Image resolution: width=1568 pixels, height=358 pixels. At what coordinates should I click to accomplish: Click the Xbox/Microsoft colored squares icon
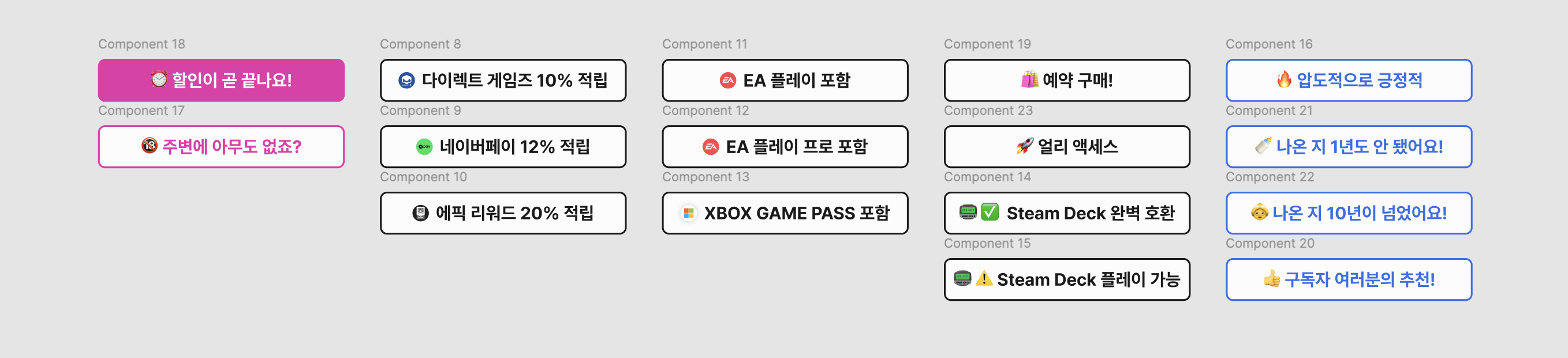pos(688,213)
